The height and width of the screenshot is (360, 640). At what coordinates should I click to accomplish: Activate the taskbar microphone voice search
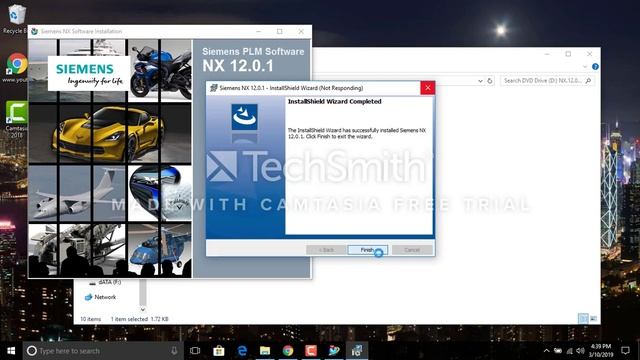[174, 351]
